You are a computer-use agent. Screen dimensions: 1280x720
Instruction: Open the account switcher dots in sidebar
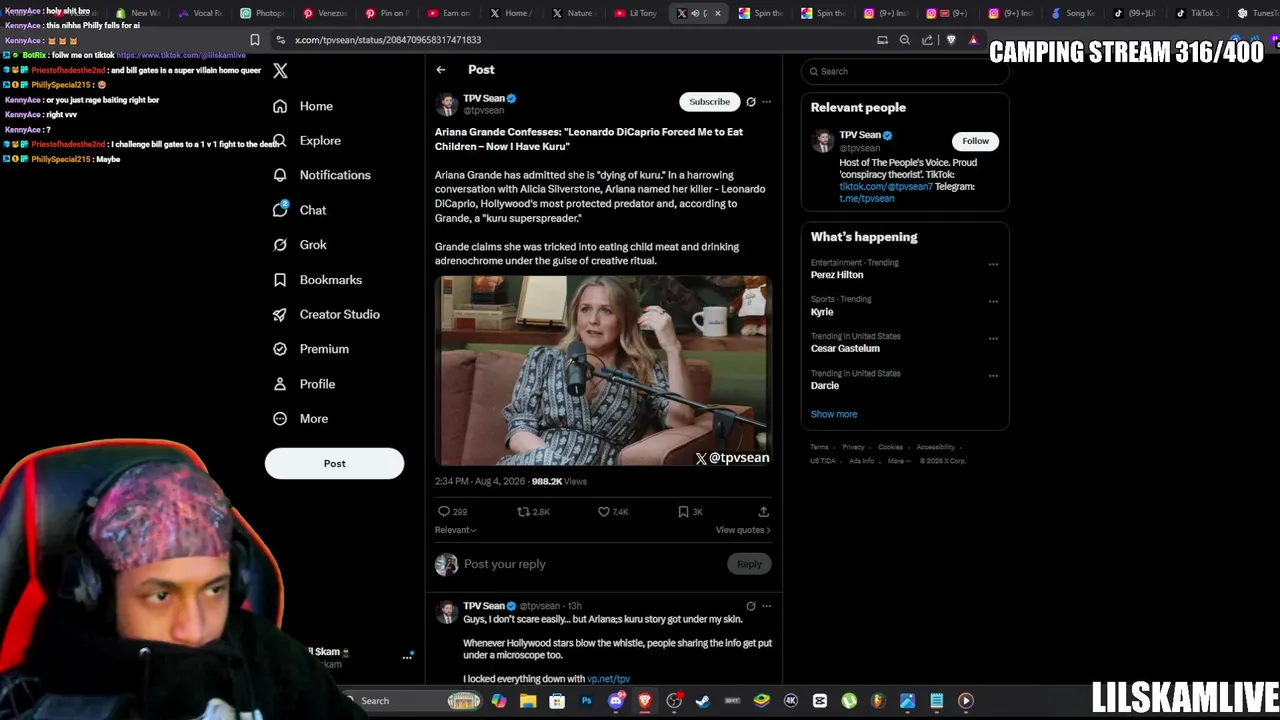(407, 657)
